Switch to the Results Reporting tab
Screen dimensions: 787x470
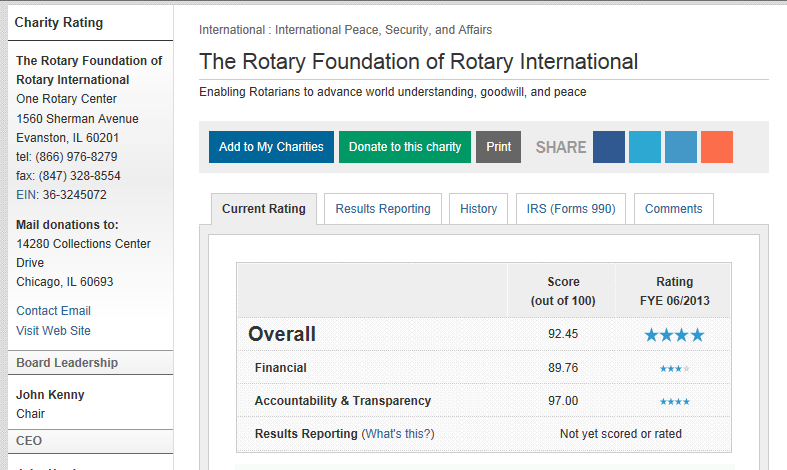(x=383, y=209)
